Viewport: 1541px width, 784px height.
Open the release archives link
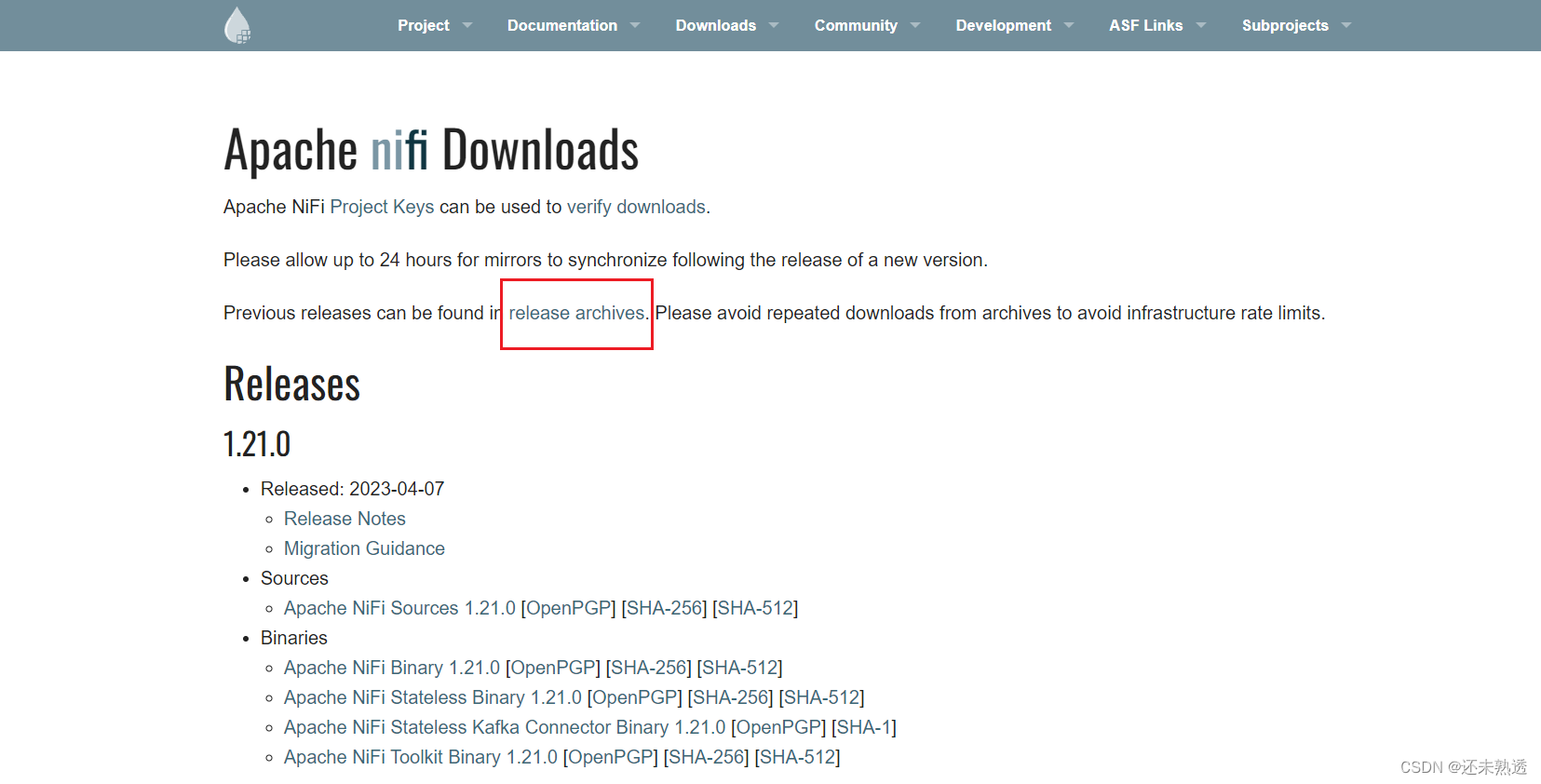click(x=576, y=313)
